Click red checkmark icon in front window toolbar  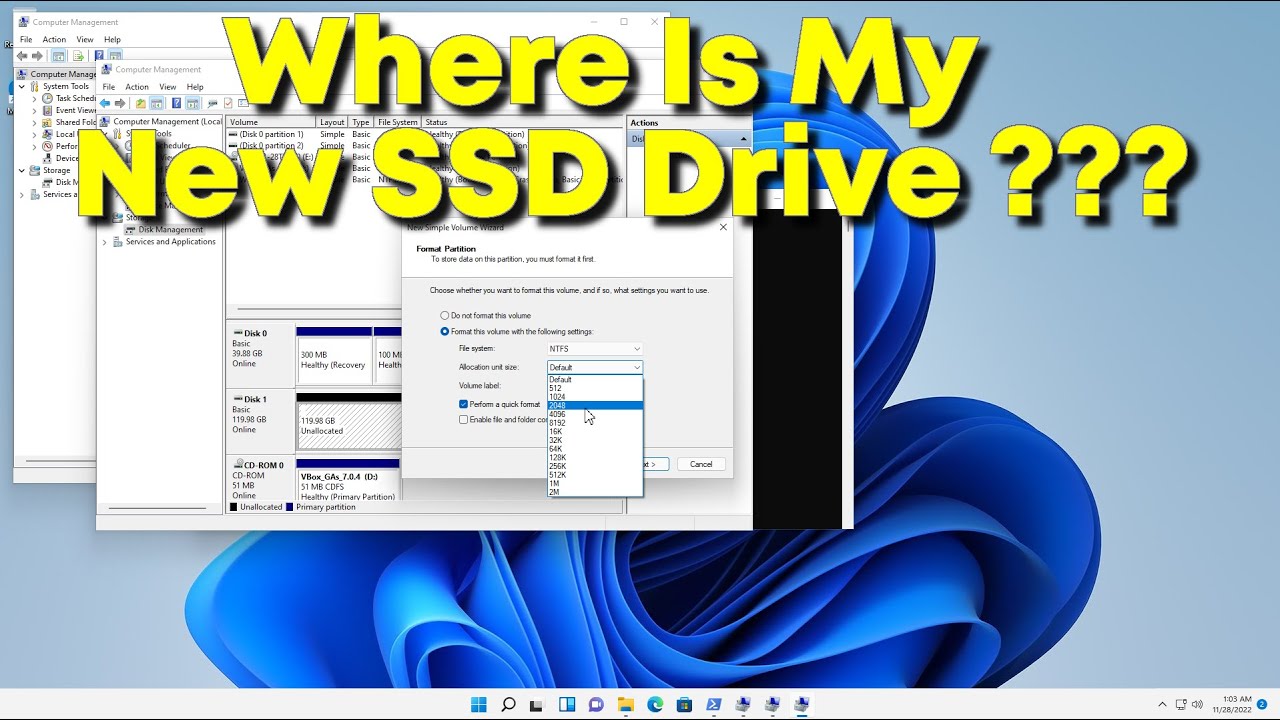point(228,103)
